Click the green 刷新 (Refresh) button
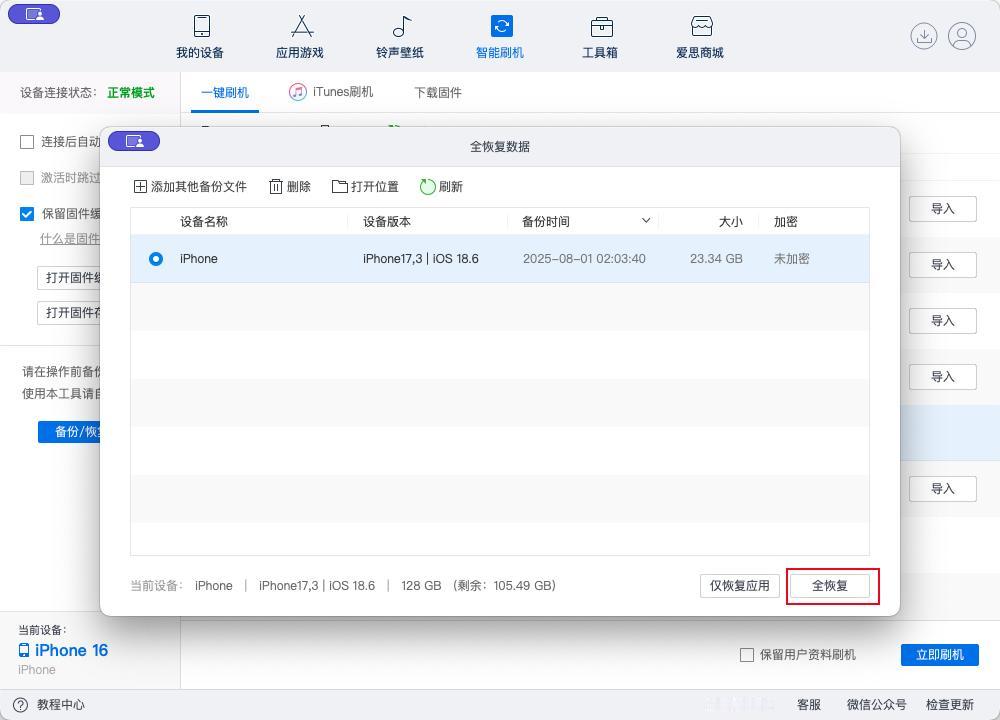The image size is (1000, 720). pyautogui.click(x=441, y=186)
